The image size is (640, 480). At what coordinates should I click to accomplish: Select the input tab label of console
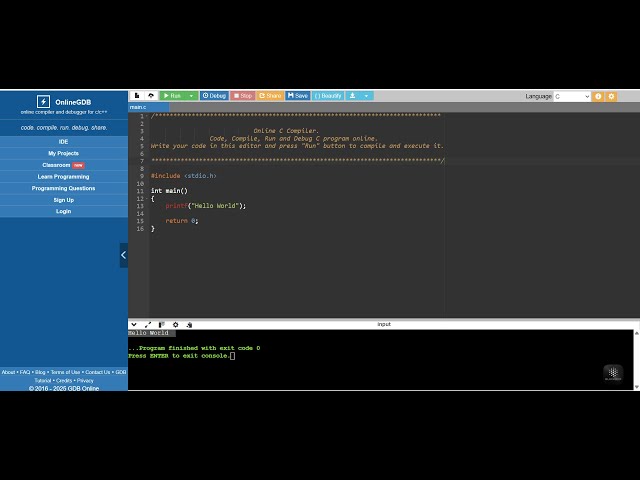click(x=384, y=324)
